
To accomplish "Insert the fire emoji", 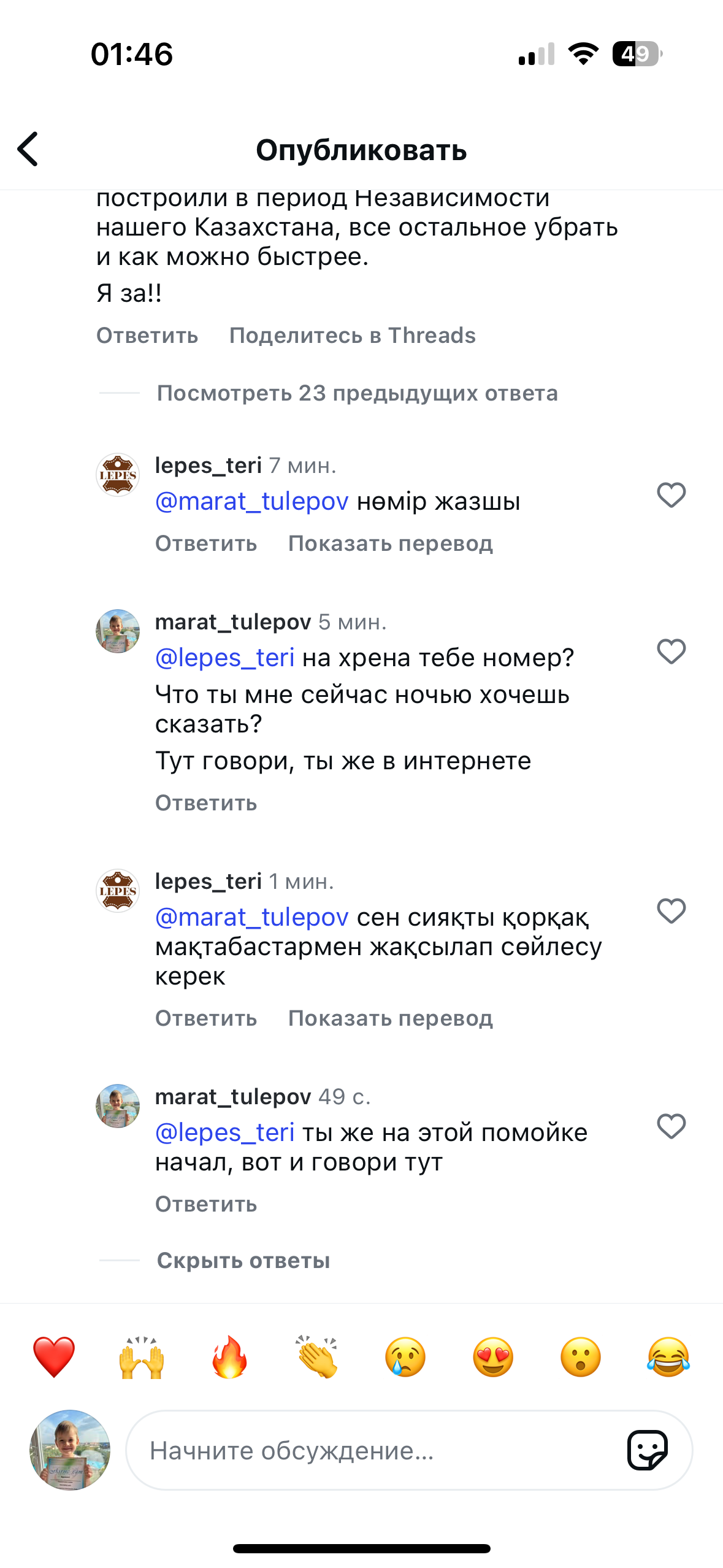I will [229, 1357].
